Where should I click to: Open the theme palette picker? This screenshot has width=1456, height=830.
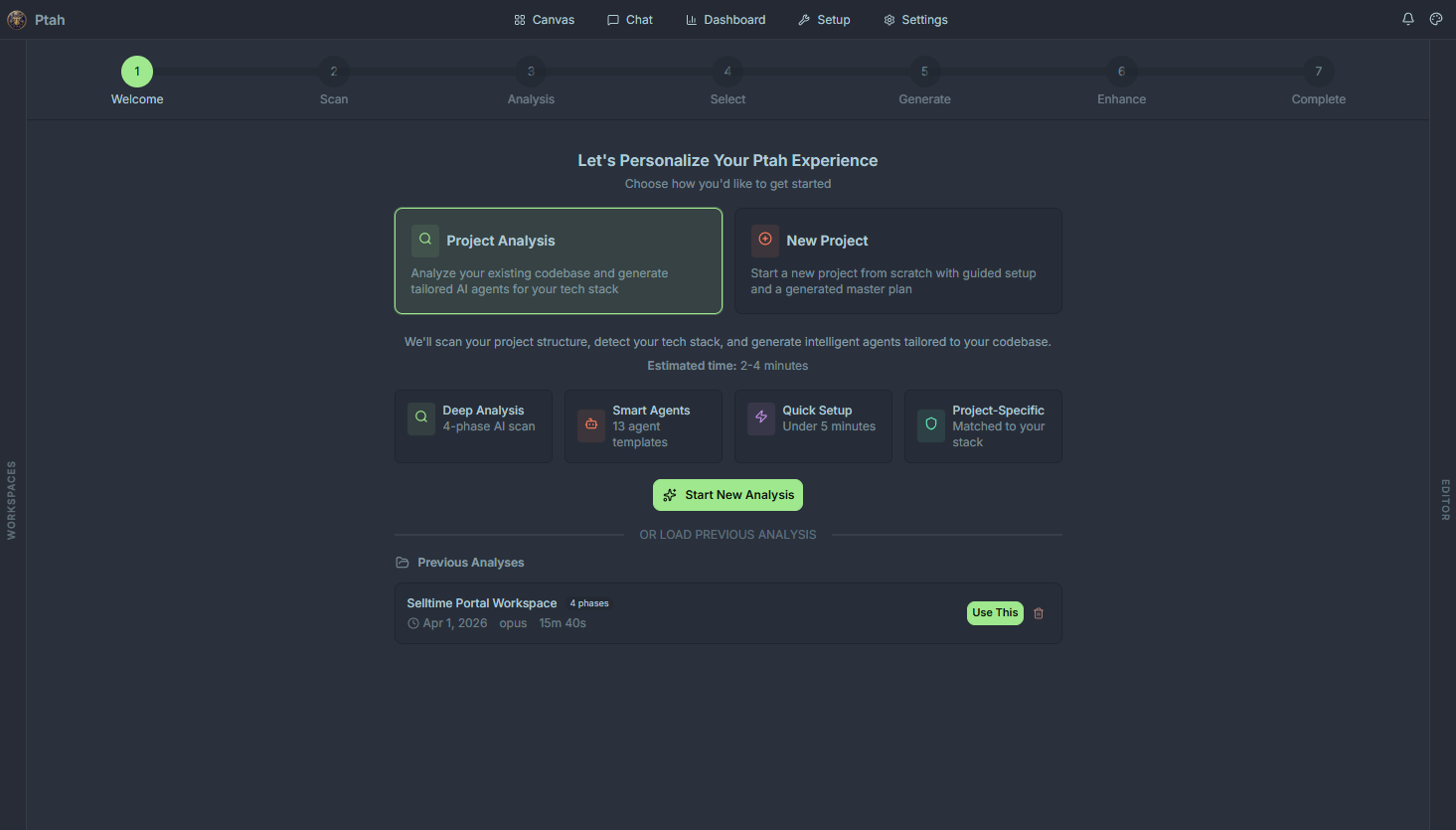pos(1435,19)
